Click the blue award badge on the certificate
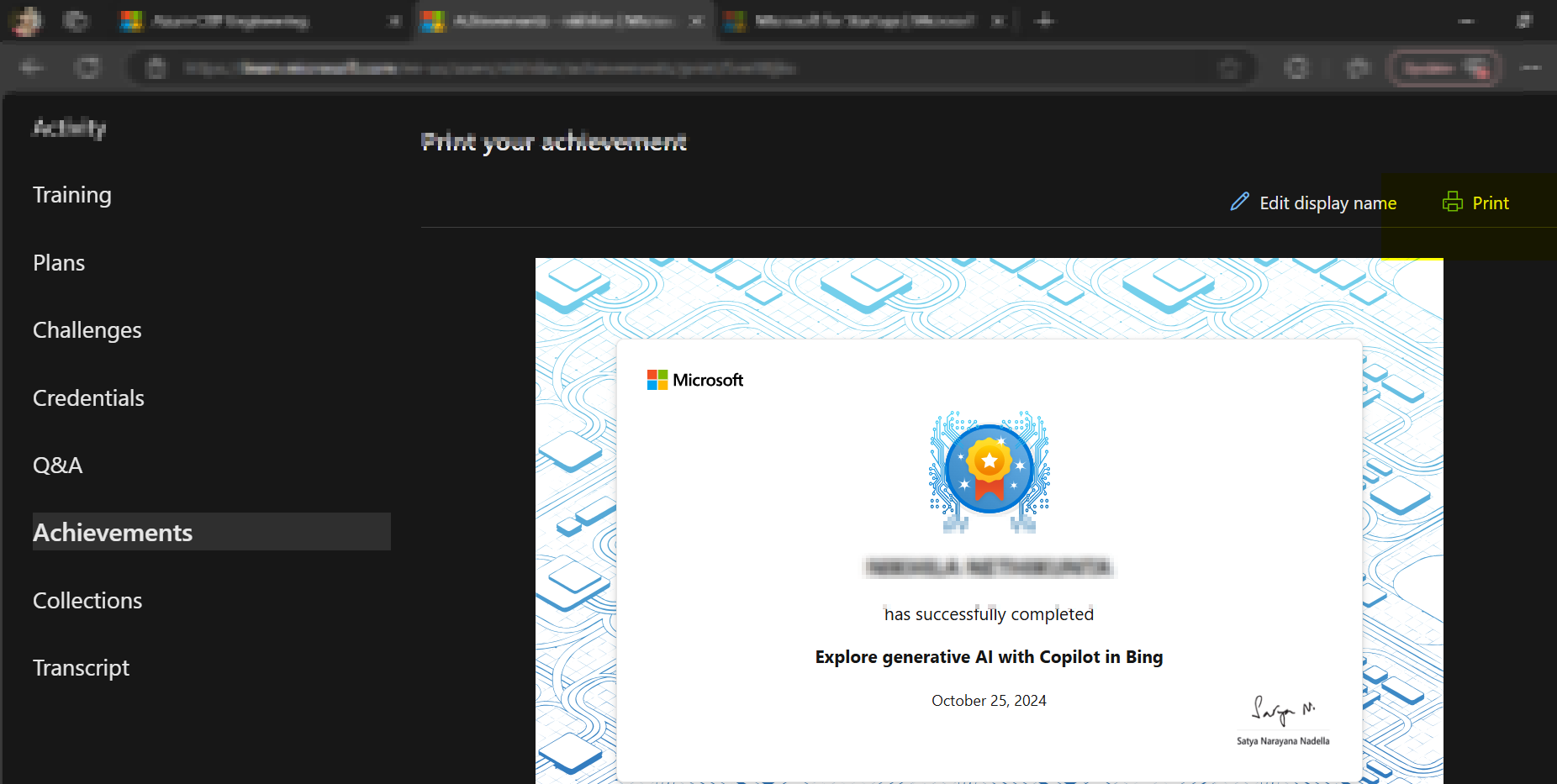The image size is (1557, 784). tap(990, 471)
